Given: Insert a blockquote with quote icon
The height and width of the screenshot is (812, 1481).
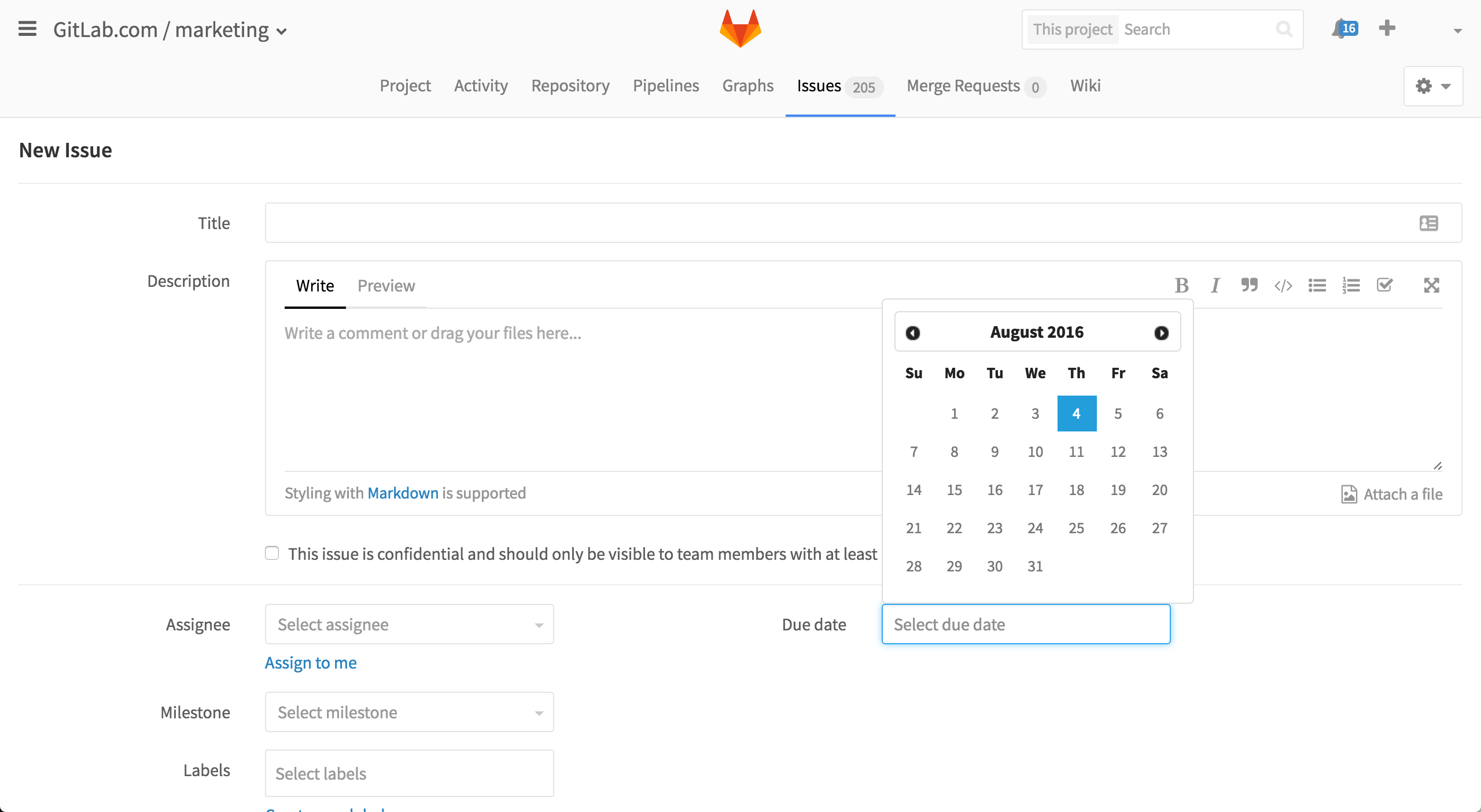Looking at the screenshot, I should [1249, 285].
